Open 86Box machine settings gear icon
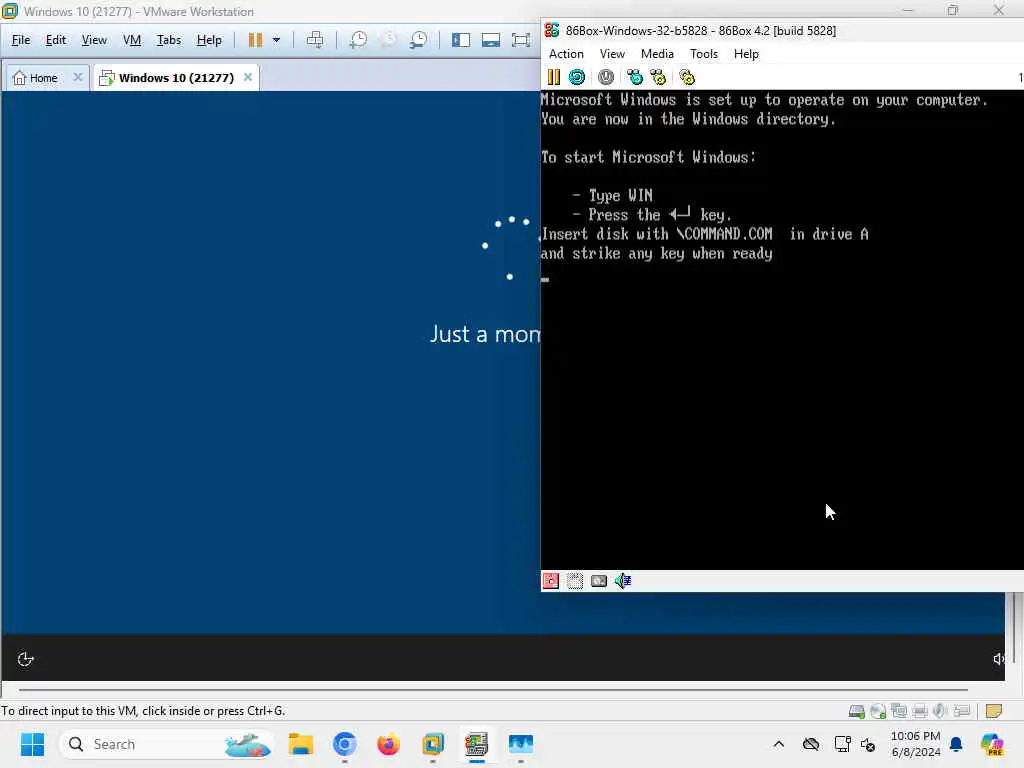The image size is (1024, 768). point(687,77)
